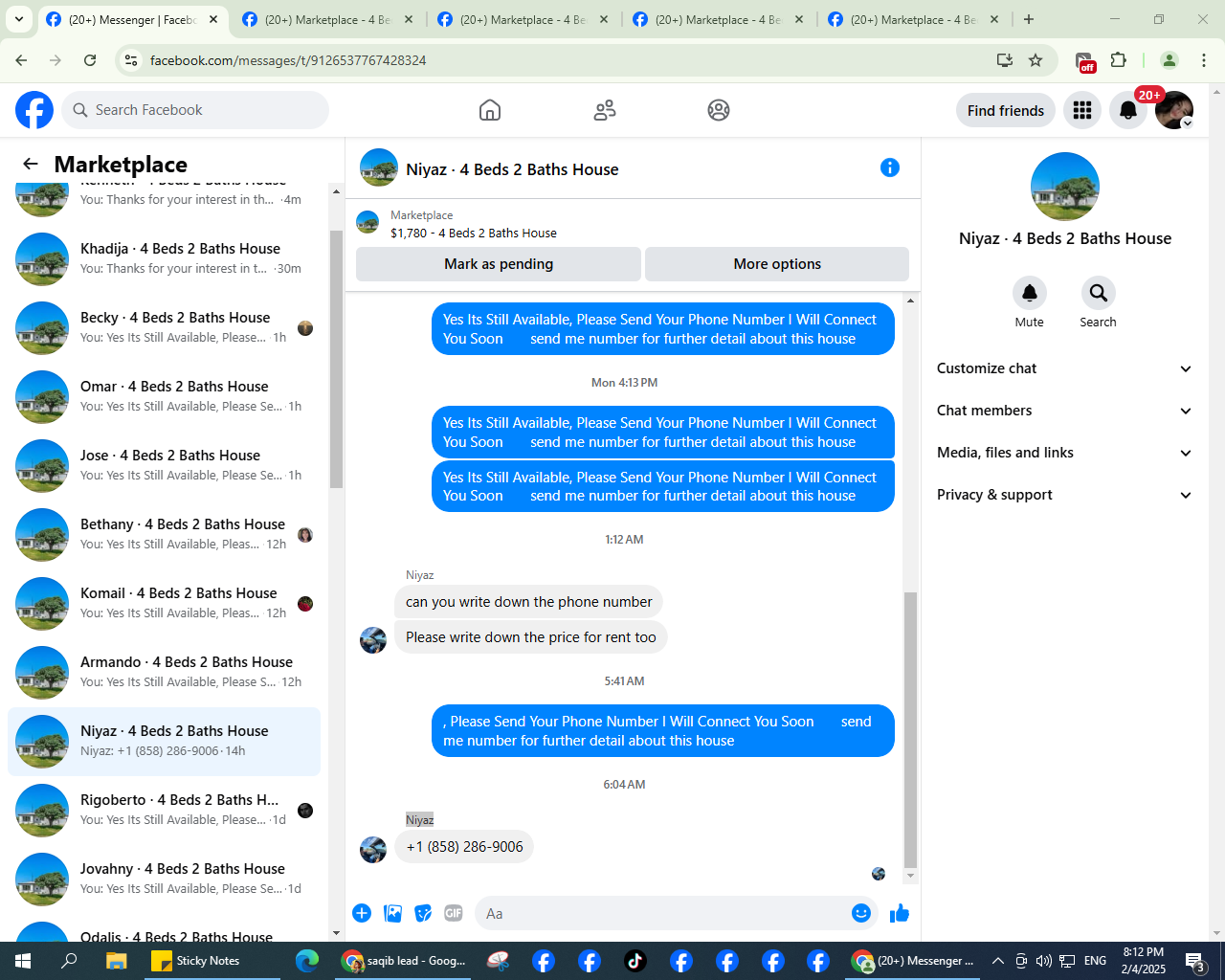Open Jose conversation
Image resolution: width=1225 pixels, height=980 pixels.
[x=164, y=466]
